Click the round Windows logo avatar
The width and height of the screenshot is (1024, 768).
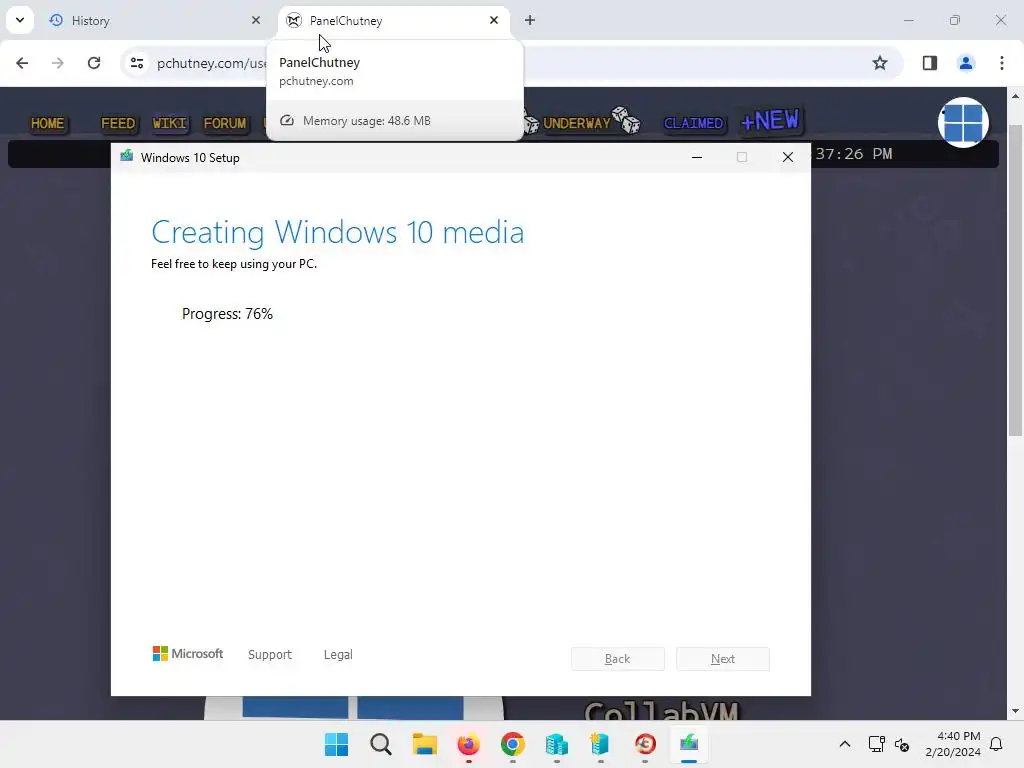coord(963,123)
